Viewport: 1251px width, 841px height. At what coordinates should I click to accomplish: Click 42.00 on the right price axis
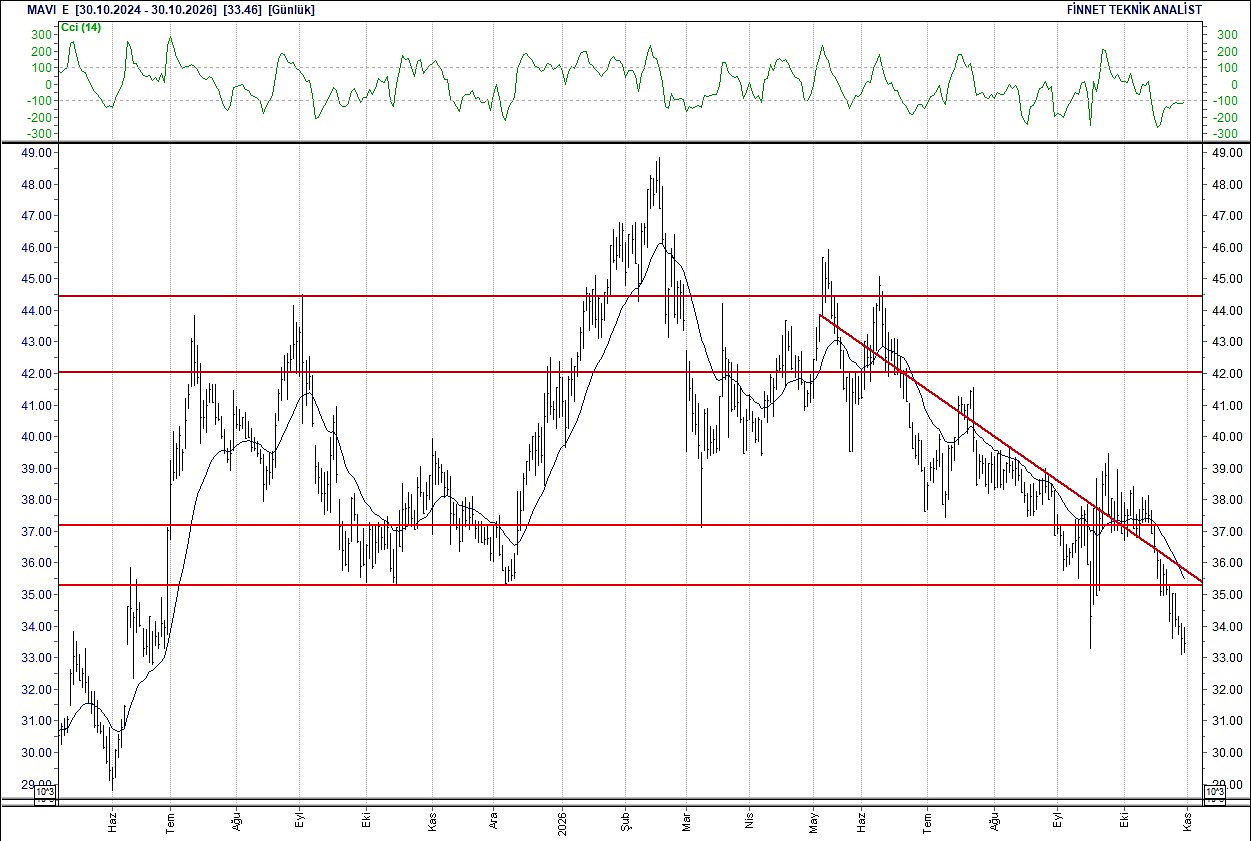1226,374
